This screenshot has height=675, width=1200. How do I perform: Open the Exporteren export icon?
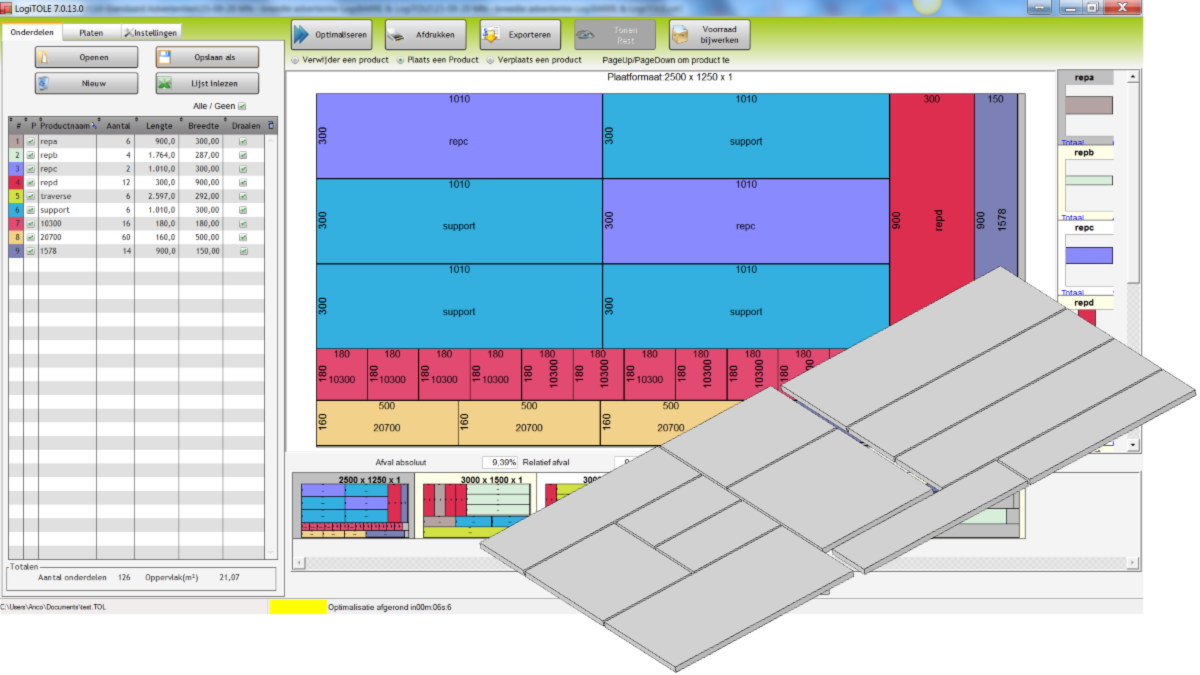[x=492, y=34]
